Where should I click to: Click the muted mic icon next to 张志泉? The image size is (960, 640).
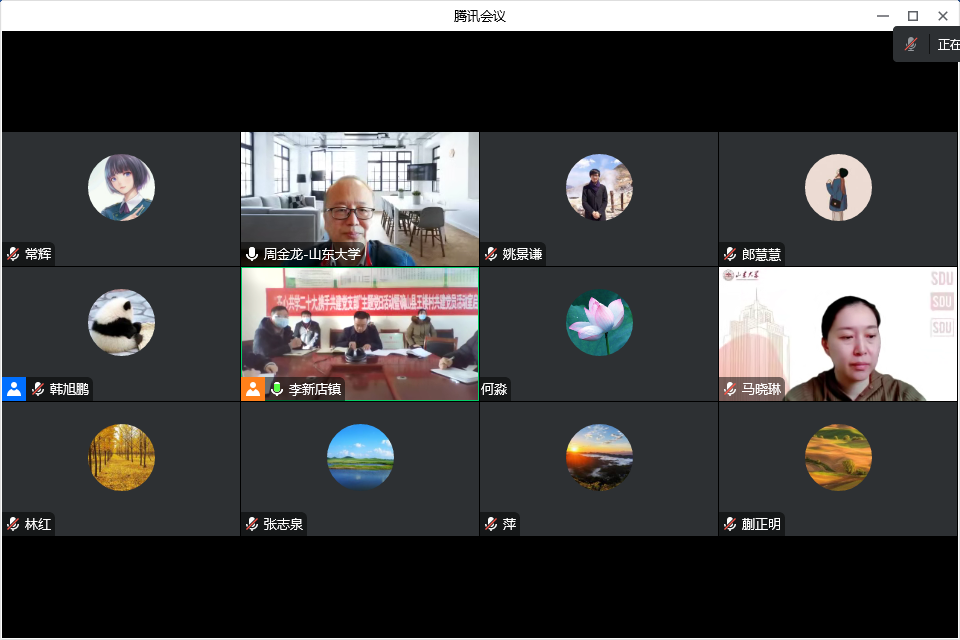click(252, 524)
